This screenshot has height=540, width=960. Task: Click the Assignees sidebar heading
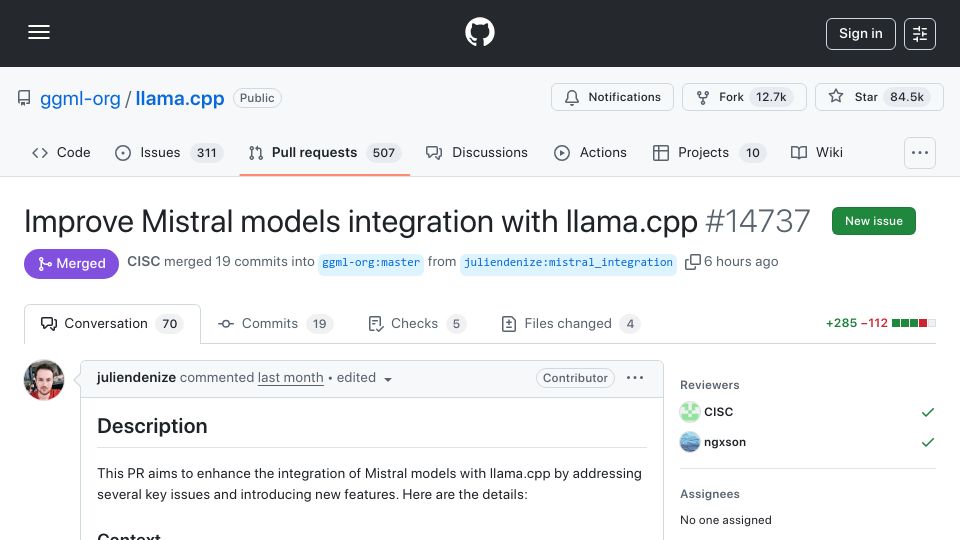[710, 494]
